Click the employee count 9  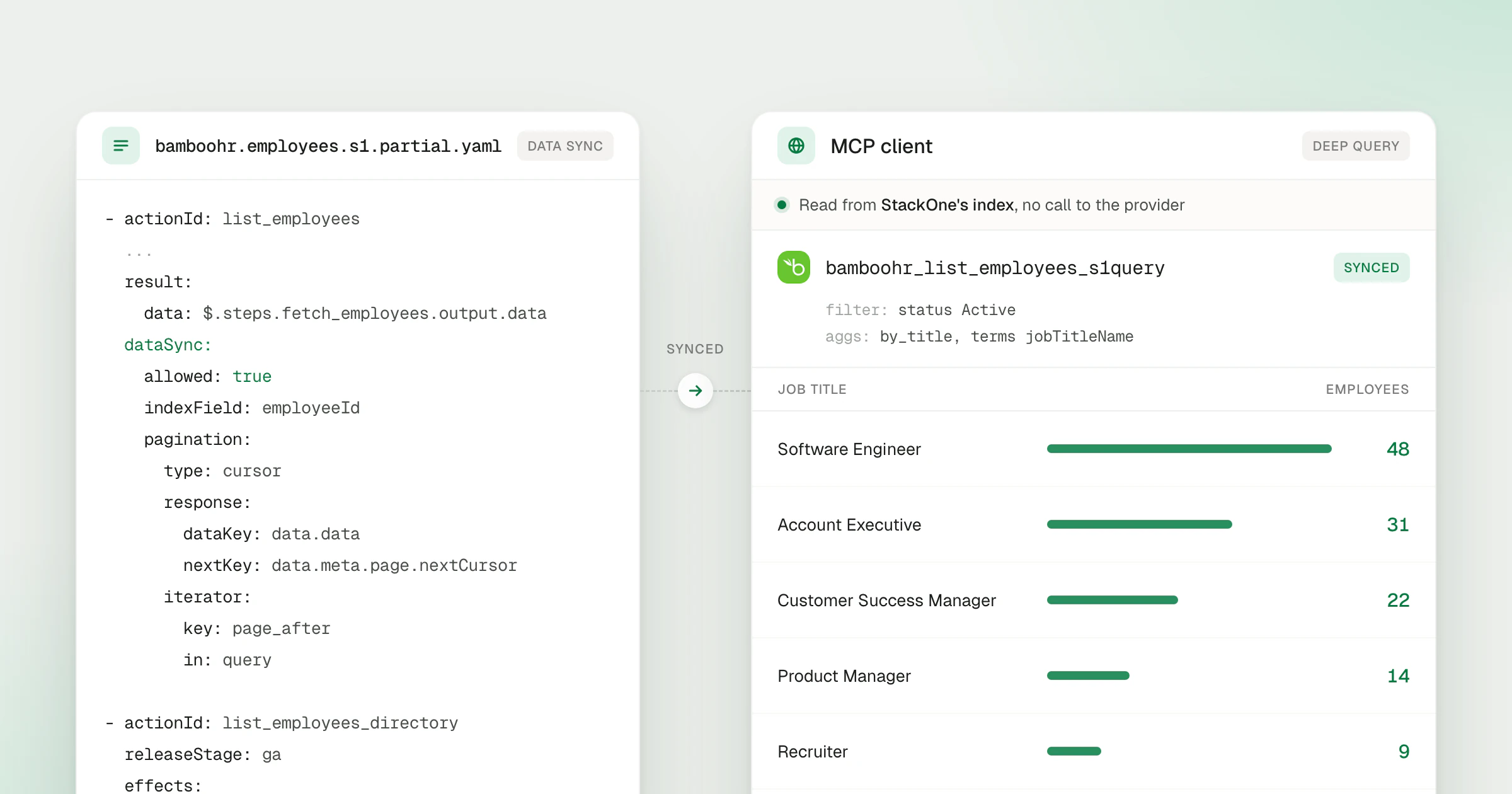[1404, 751]
